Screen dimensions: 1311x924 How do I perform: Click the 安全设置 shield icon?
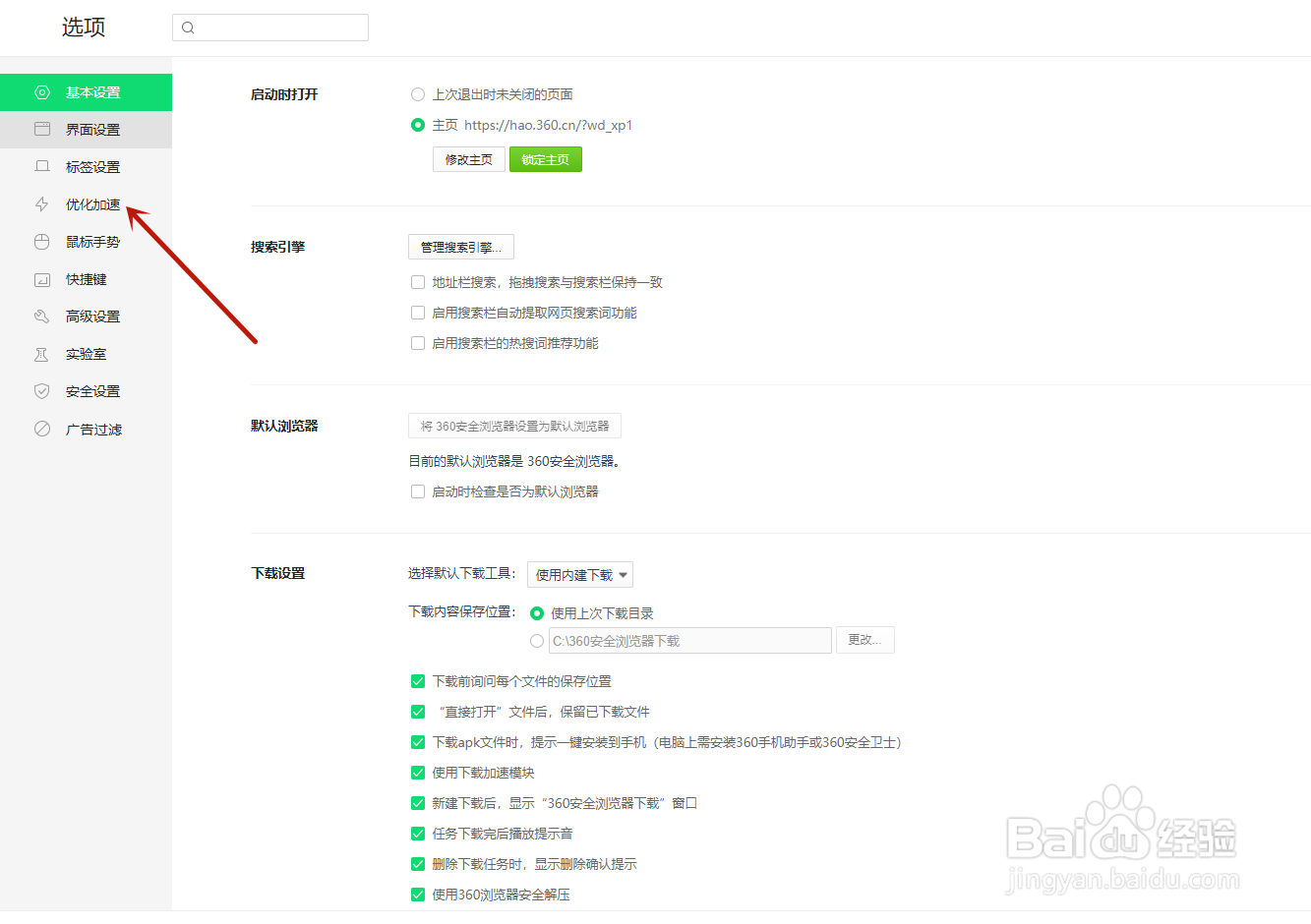(x=42, y=391)
